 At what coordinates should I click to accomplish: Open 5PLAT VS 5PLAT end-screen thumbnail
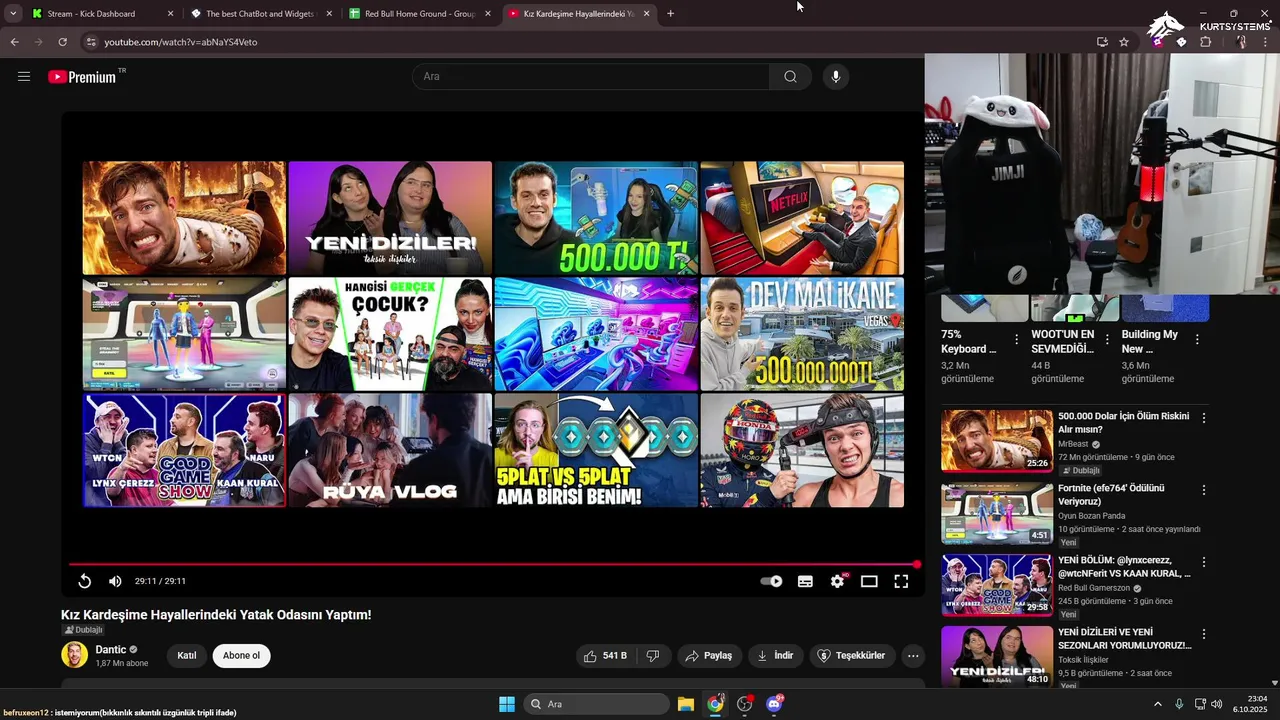tap(596, 450)
